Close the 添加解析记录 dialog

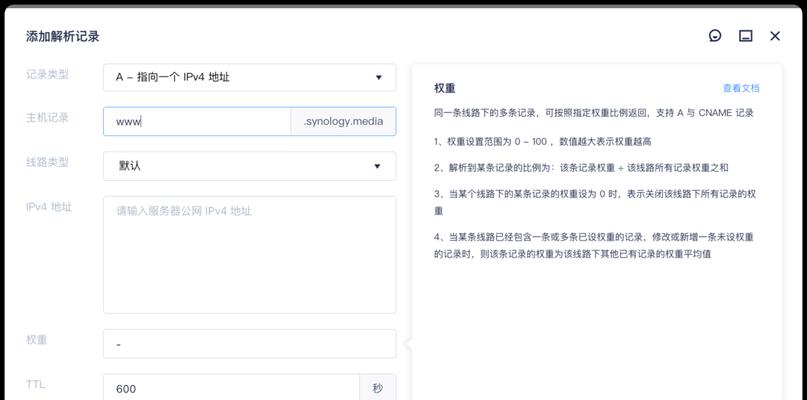pyautogui.click(x=775, y=36)
